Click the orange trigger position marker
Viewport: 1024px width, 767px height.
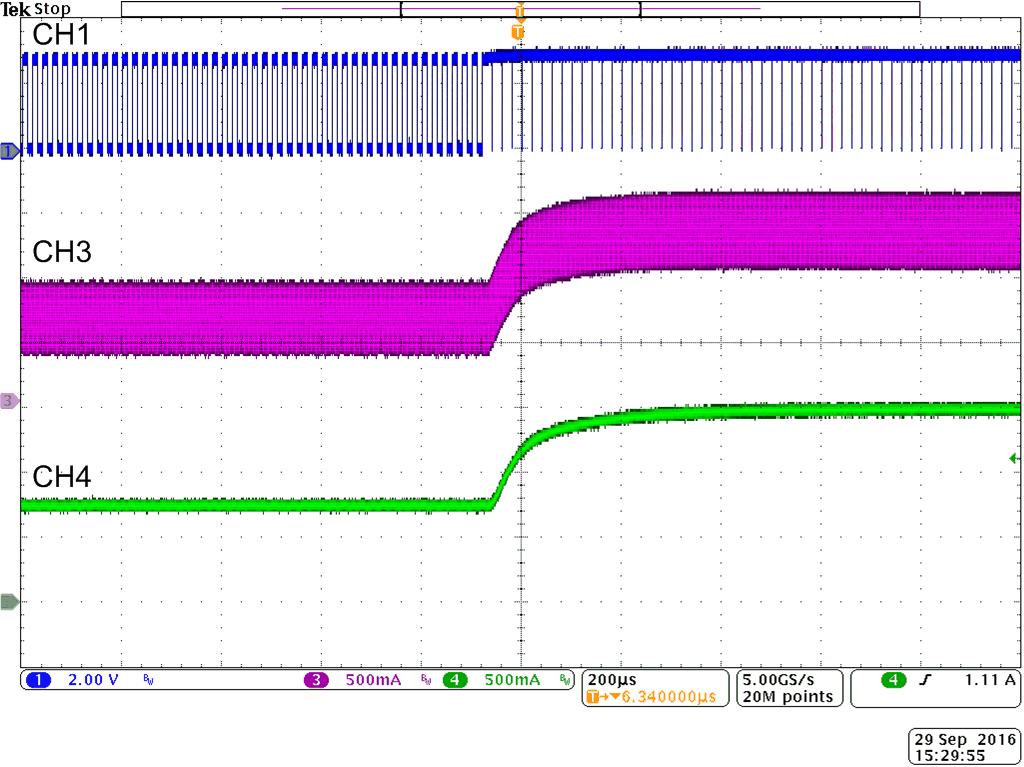click(519, 32)
